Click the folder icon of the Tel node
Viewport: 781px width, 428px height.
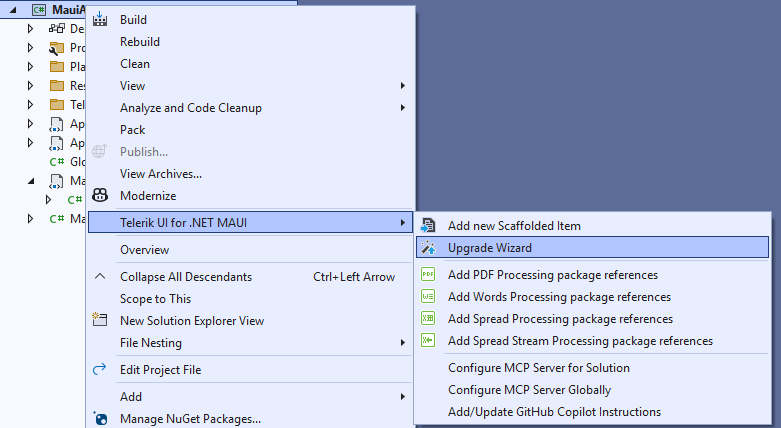pos(57,105)
